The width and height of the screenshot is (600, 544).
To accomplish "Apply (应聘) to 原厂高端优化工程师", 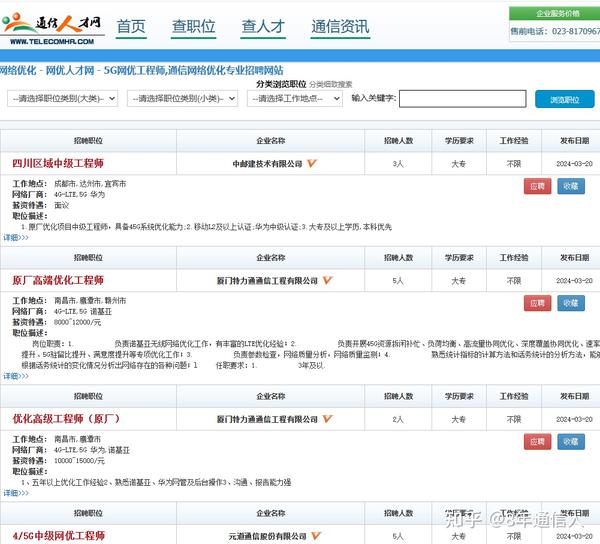I will point(537,303).
